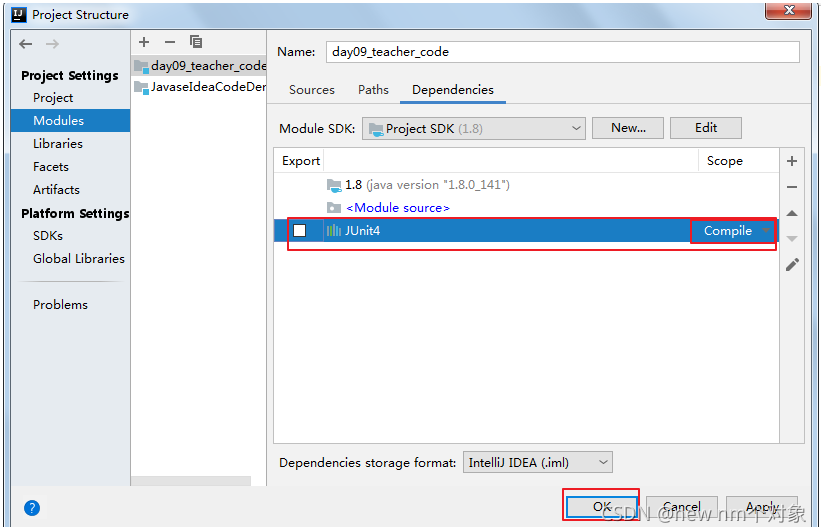Screen dimensions: 822x532
Task: Open the Module SDK dropdown
Action: (474, 128)
